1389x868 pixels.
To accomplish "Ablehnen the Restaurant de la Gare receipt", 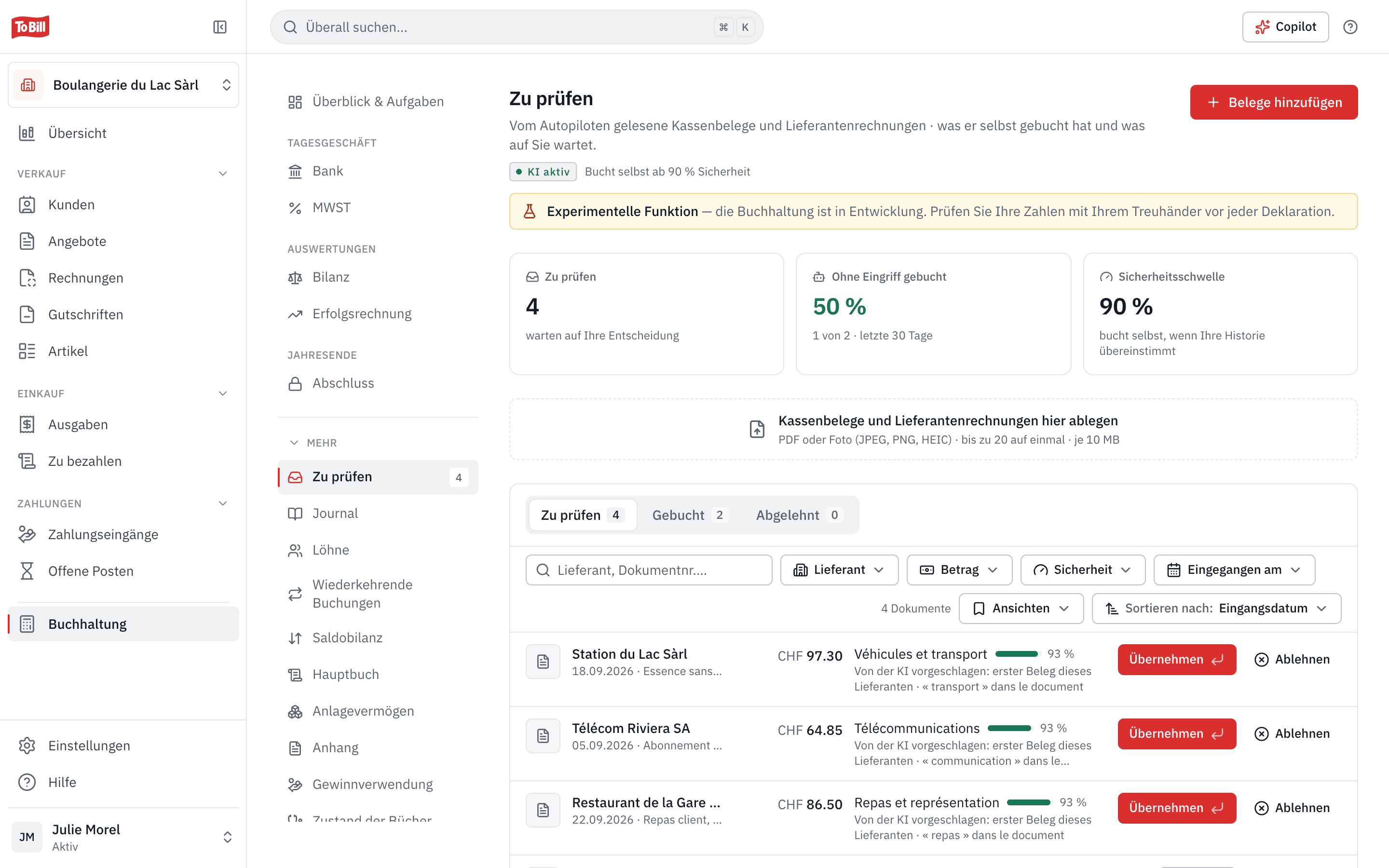I will coord(1292,808).
